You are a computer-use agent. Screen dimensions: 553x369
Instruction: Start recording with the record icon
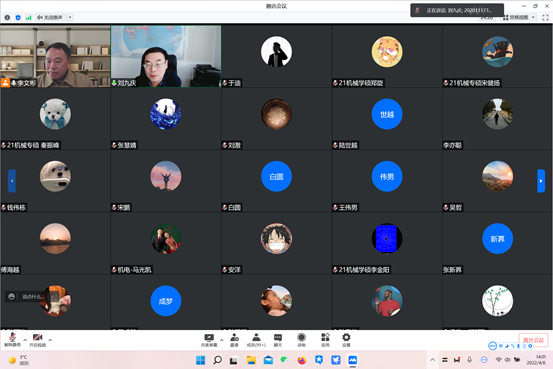tap(302, 340)
